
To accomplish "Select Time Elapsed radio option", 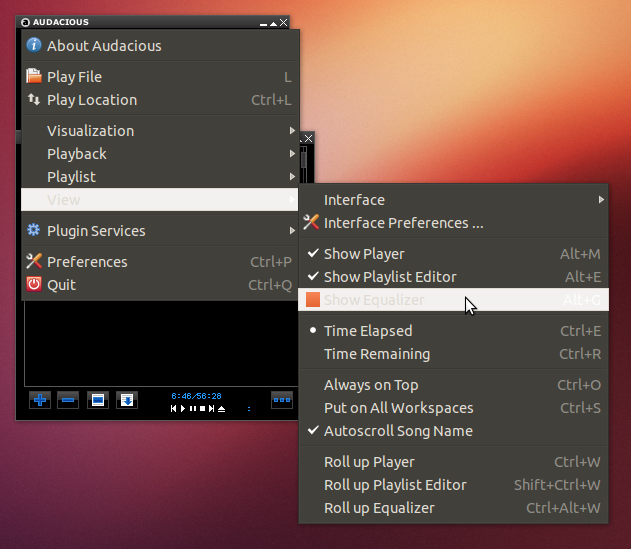I will [x=454, y=330].
